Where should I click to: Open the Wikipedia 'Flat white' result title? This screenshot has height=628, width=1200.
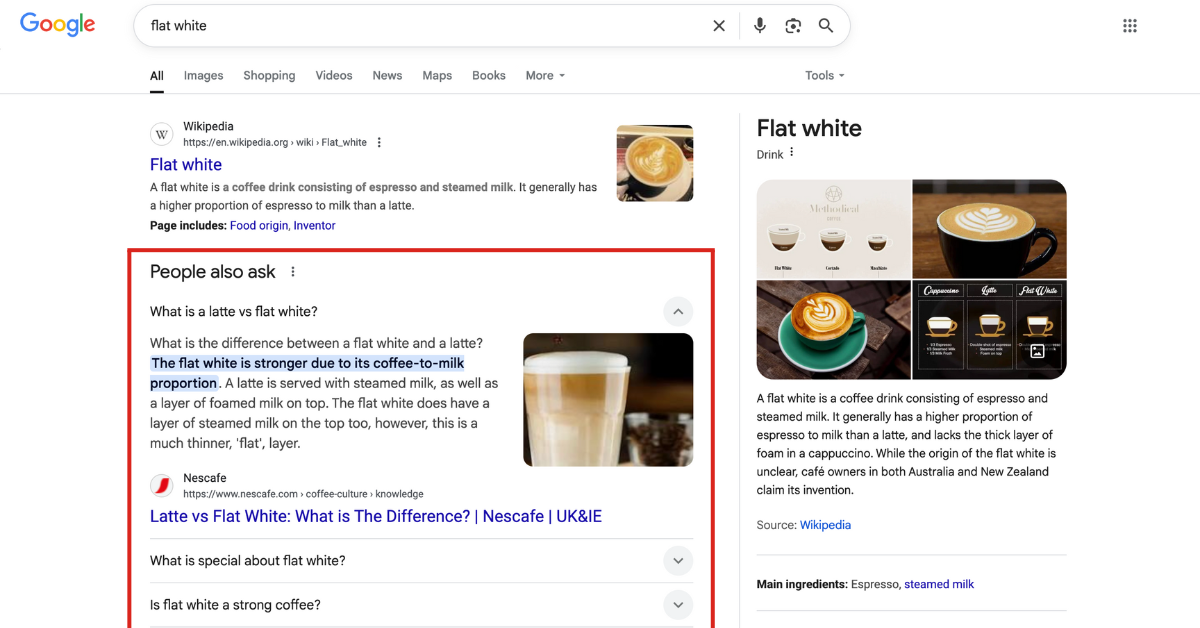(186, 165)
